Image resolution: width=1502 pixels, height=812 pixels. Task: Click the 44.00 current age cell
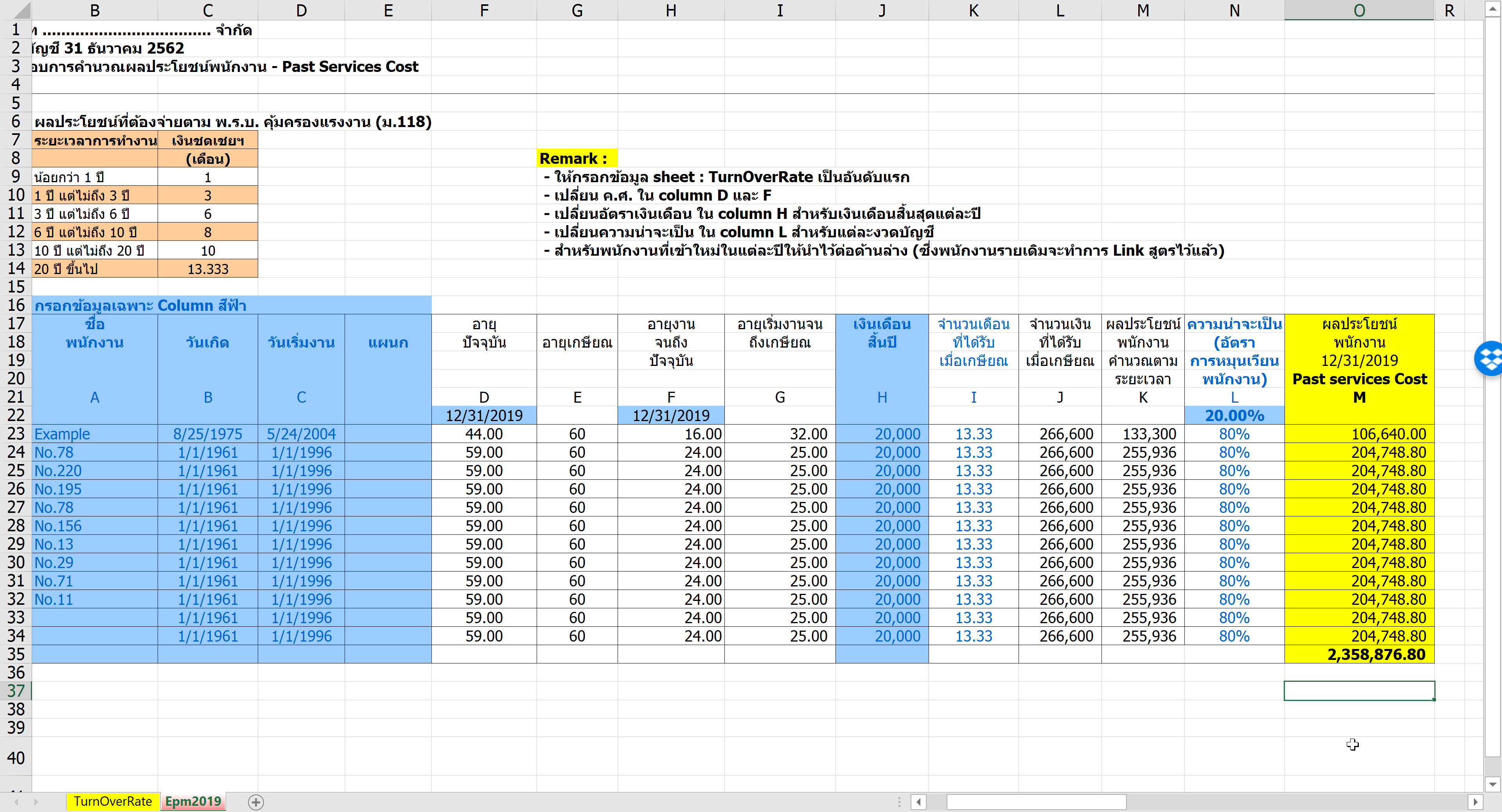point(484,434)
